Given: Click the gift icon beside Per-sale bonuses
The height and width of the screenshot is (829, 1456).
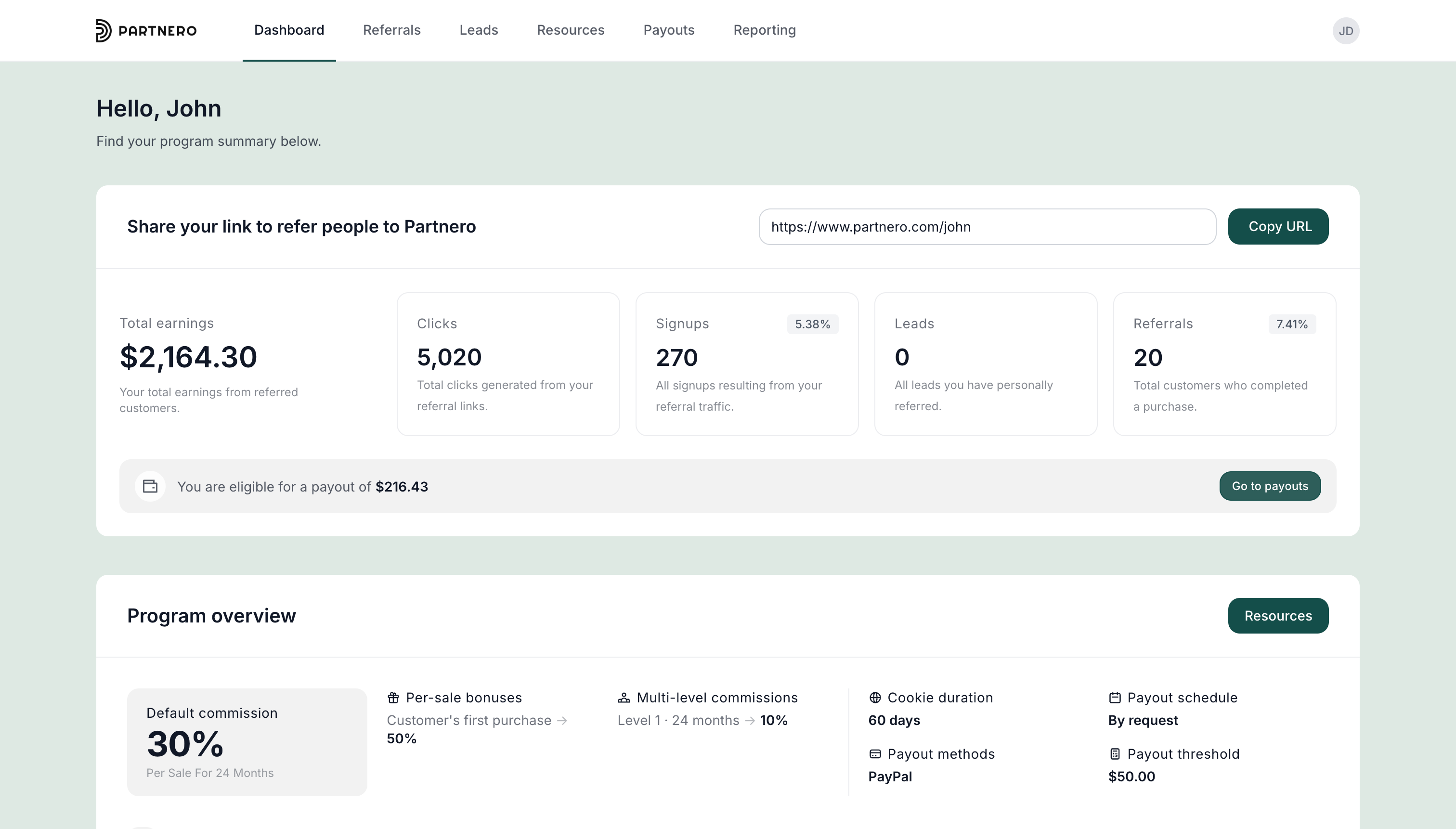Looking at the screenshot, I should click(x=393, y=698).
